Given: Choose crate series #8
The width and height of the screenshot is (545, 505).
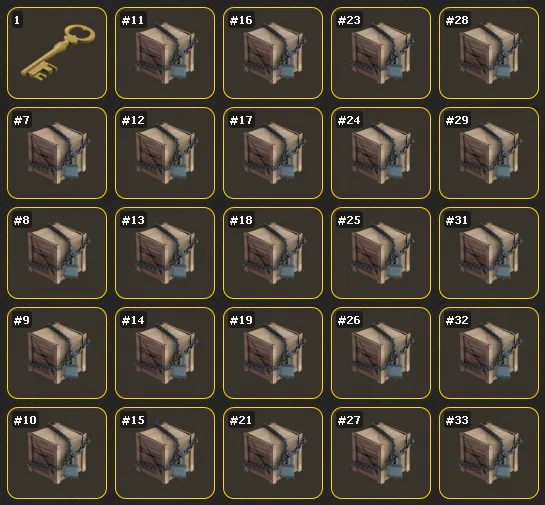Looking at the screenshot, I should (57, 253).
